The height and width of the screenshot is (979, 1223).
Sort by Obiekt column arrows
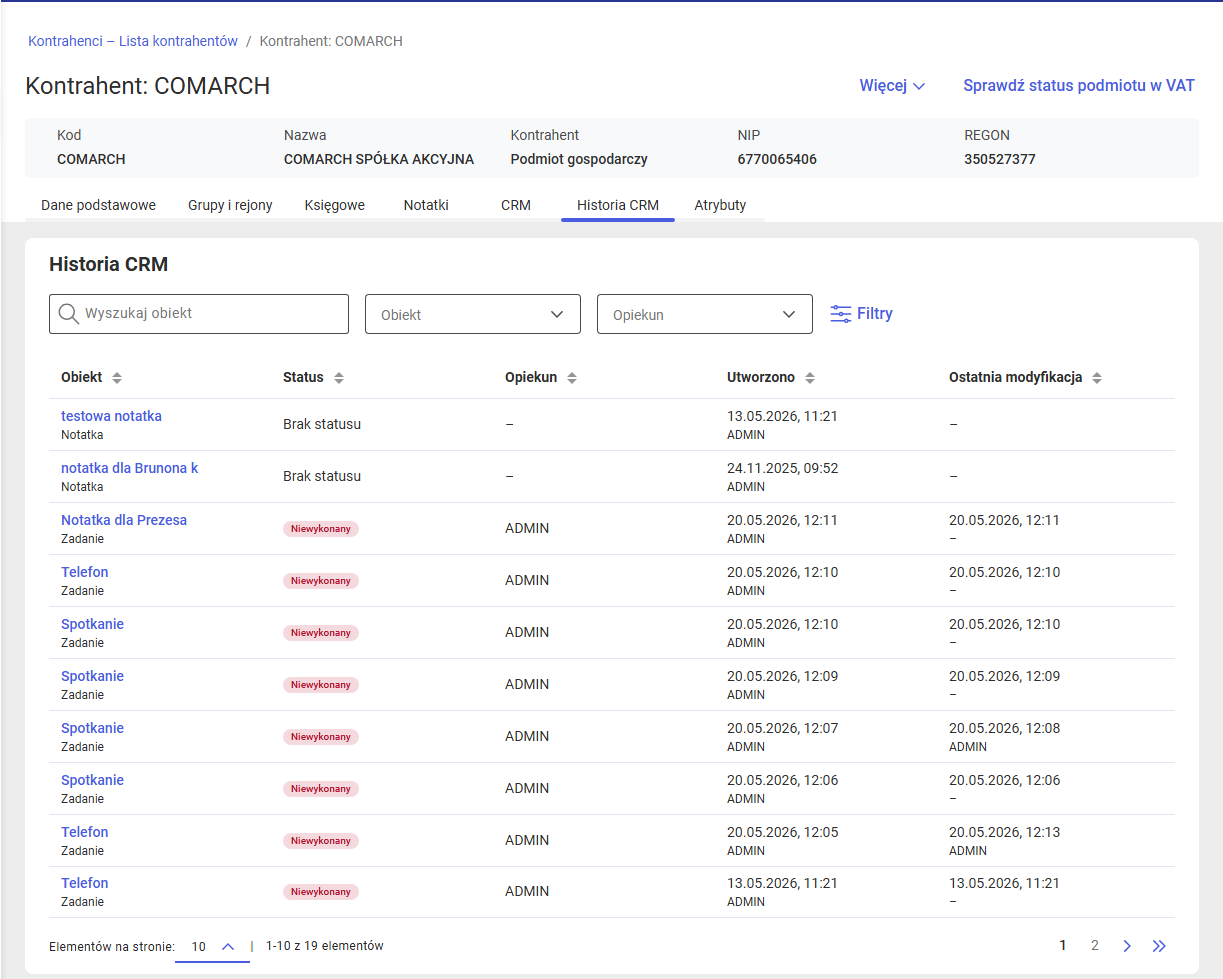tap(117, 378)
